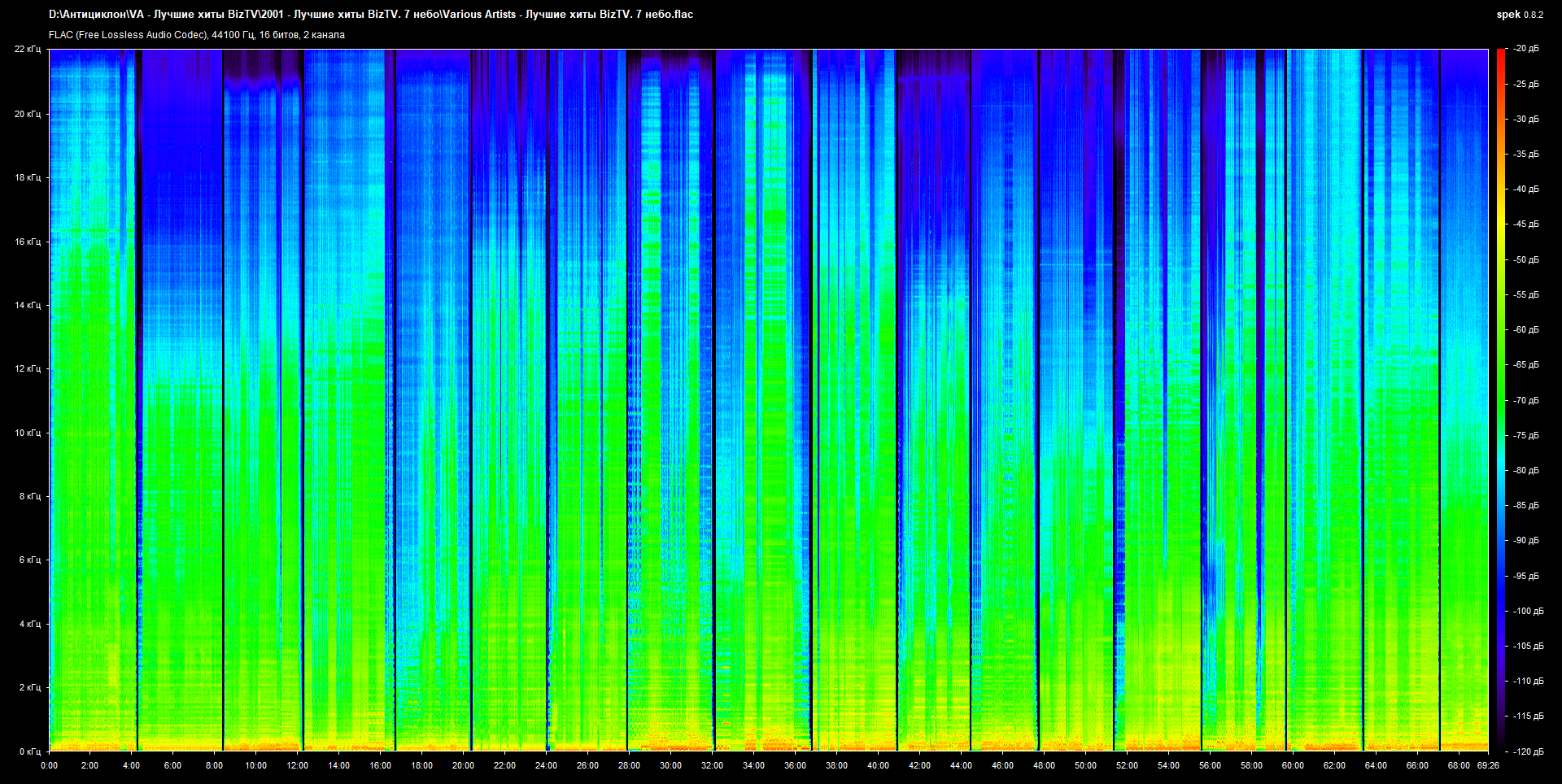Screen dimensions: 1562x784
Task: Click the 0:00 time axis marker
Action: coord(49,765)
